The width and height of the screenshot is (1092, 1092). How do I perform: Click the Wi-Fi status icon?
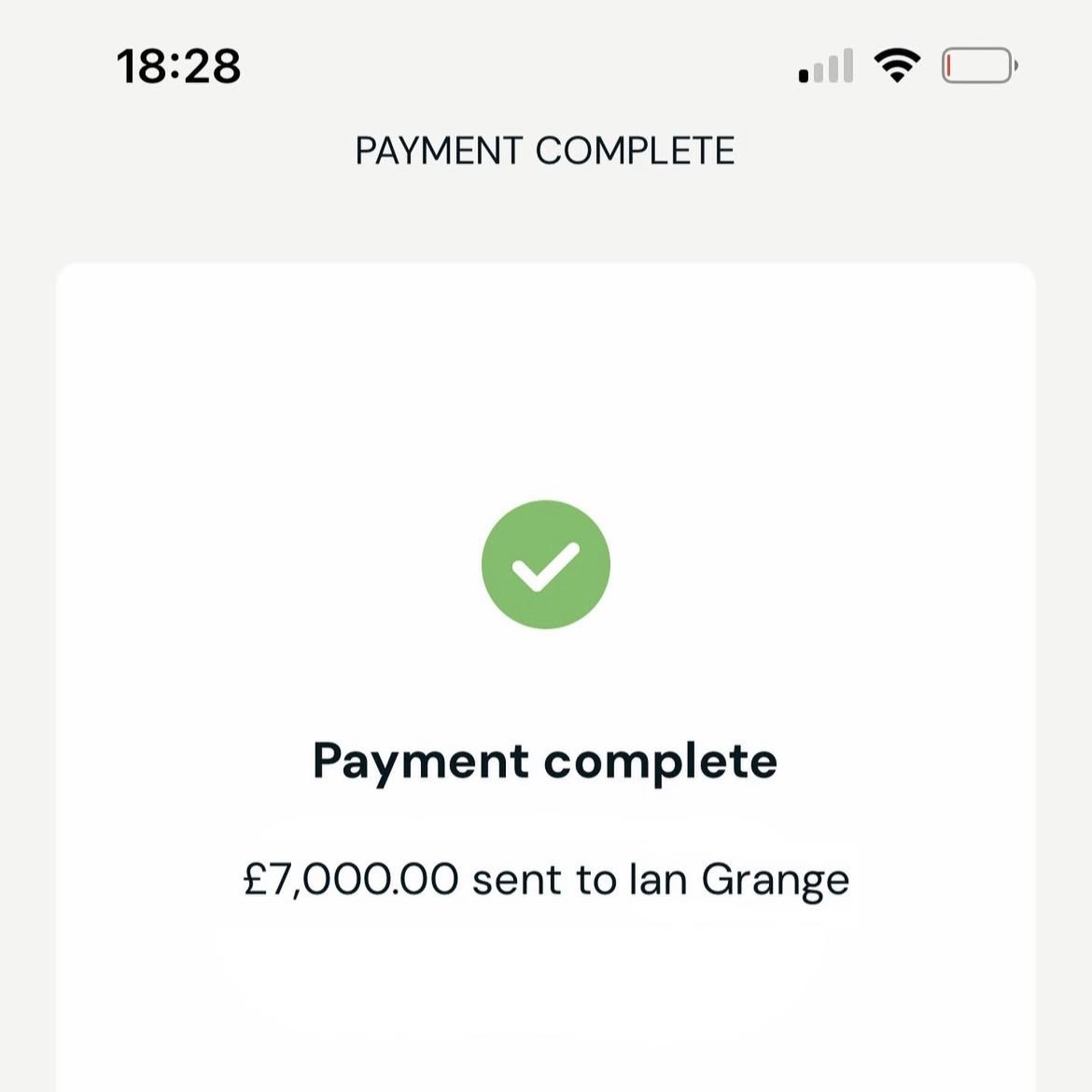pos(897,66)
